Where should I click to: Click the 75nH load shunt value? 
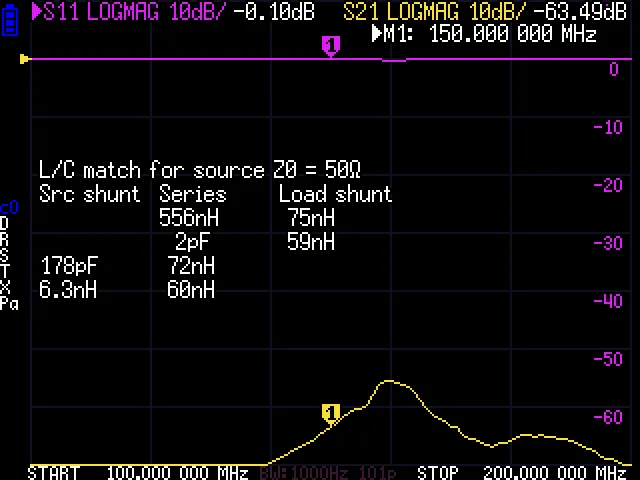[311, 218]
